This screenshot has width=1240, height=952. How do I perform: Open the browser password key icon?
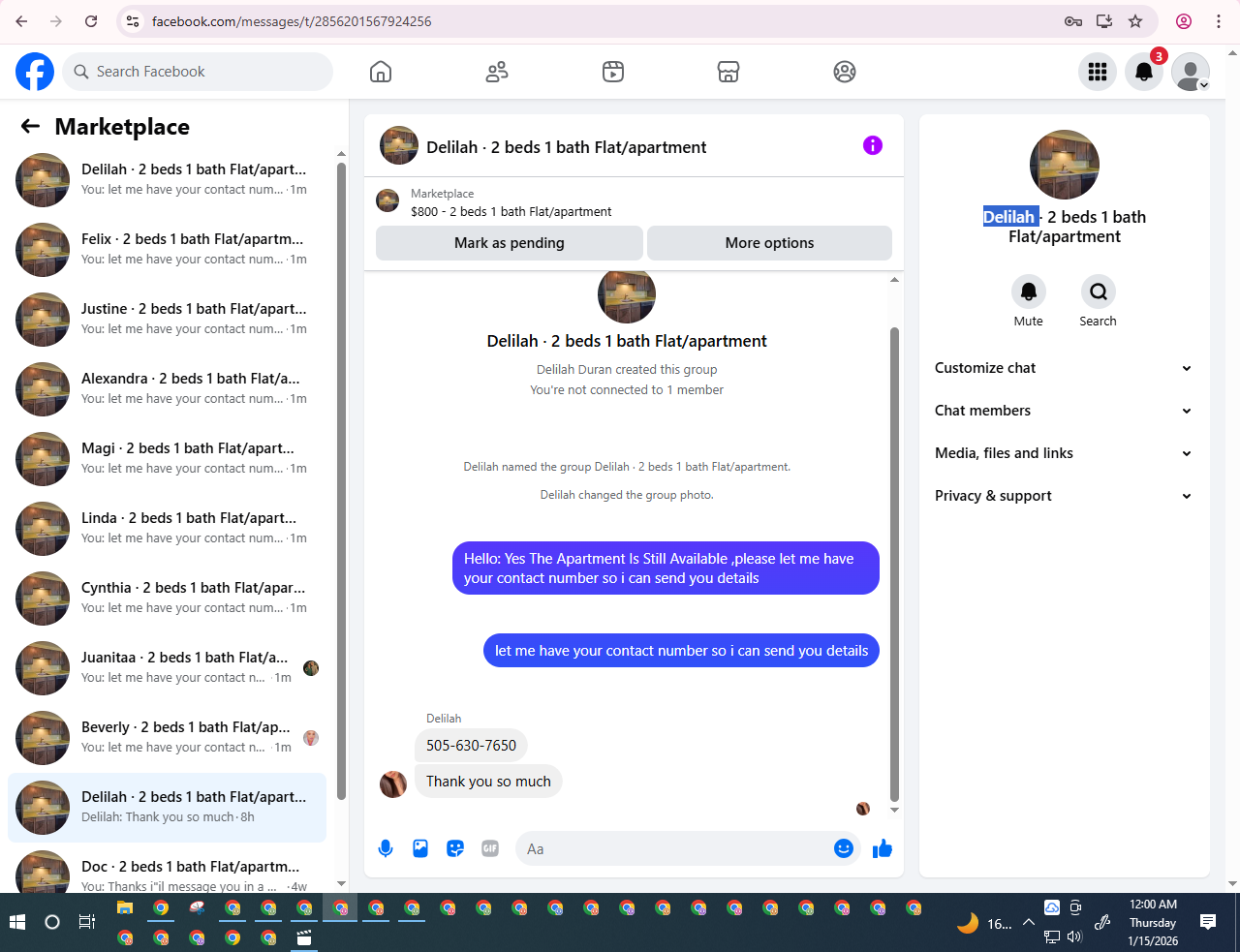tap(1073, 21)
